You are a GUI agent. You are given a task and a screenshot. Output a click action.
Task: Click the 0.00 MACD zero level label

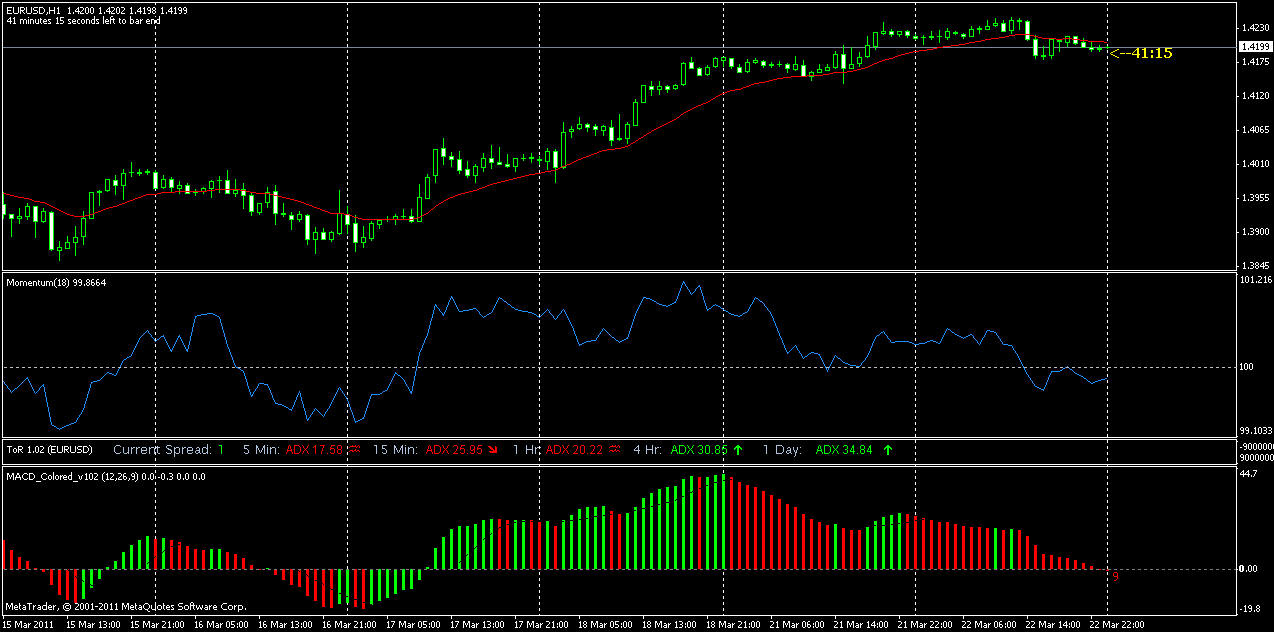click(x=1248, y=569)
